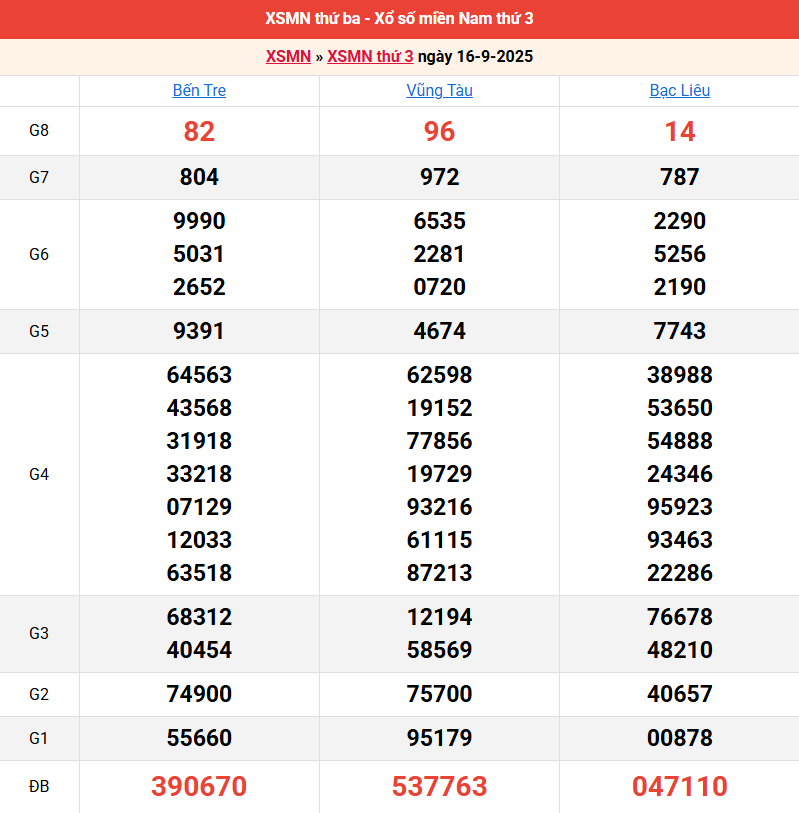Select the G8 result 14 for Bạc Liêu
Screen dimensions: 799x813
coord(679,131)
